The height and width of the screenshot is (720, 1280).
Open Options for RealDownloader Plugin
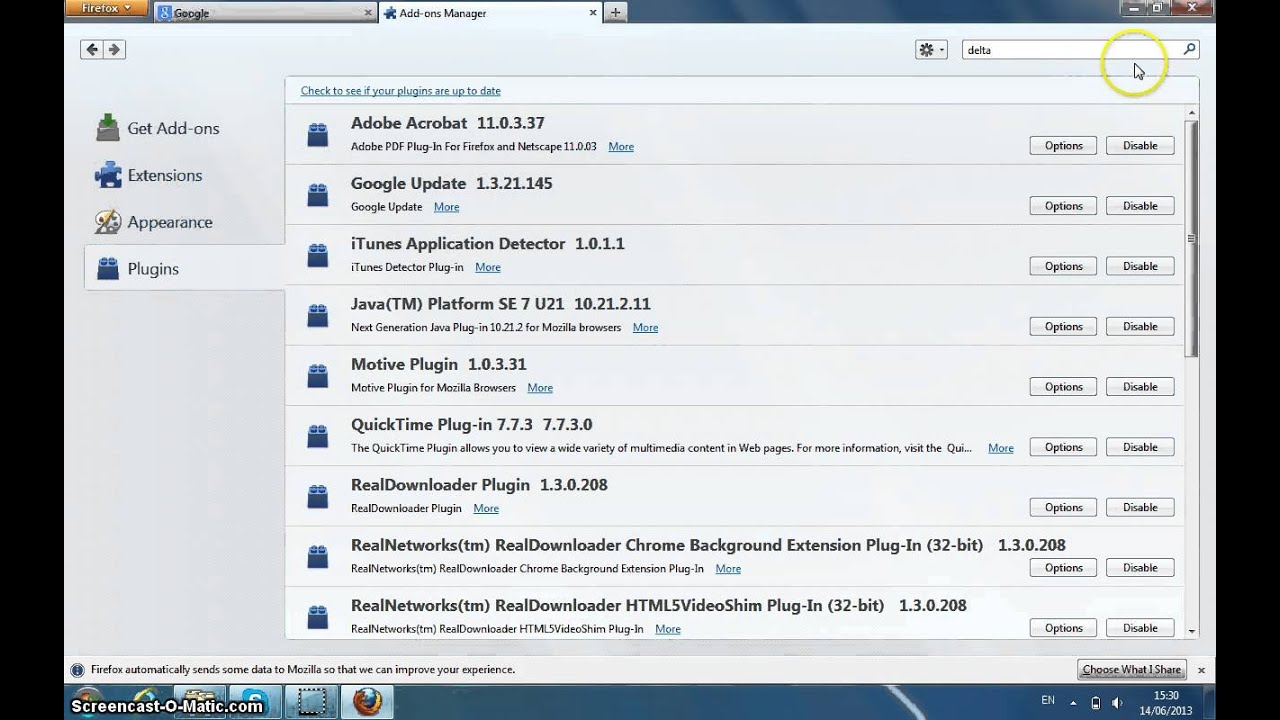pos(1063,507)
